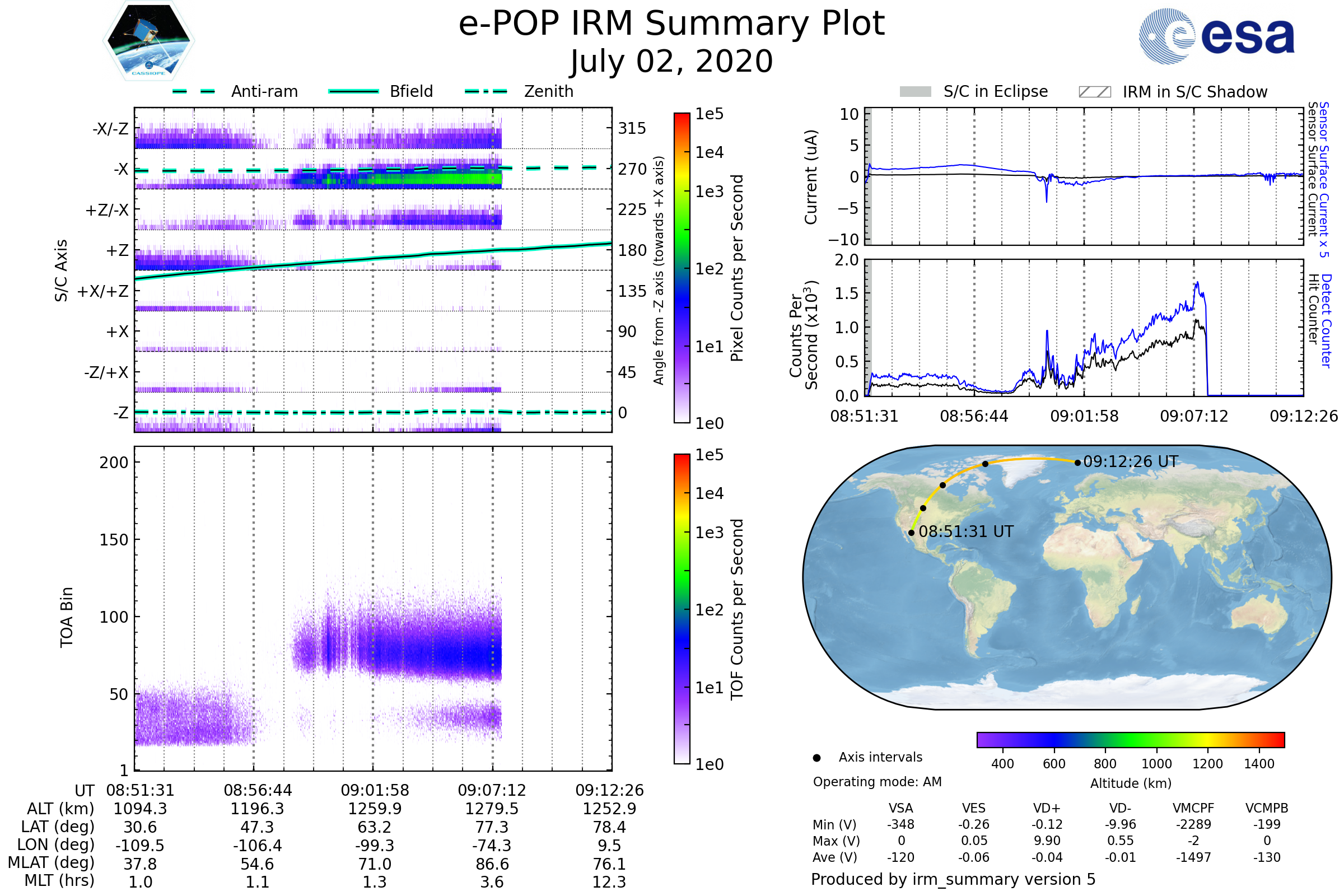Click the Bfield solid line legend marker
Screen dimensions: 1344x896
(x=353, y=91)
